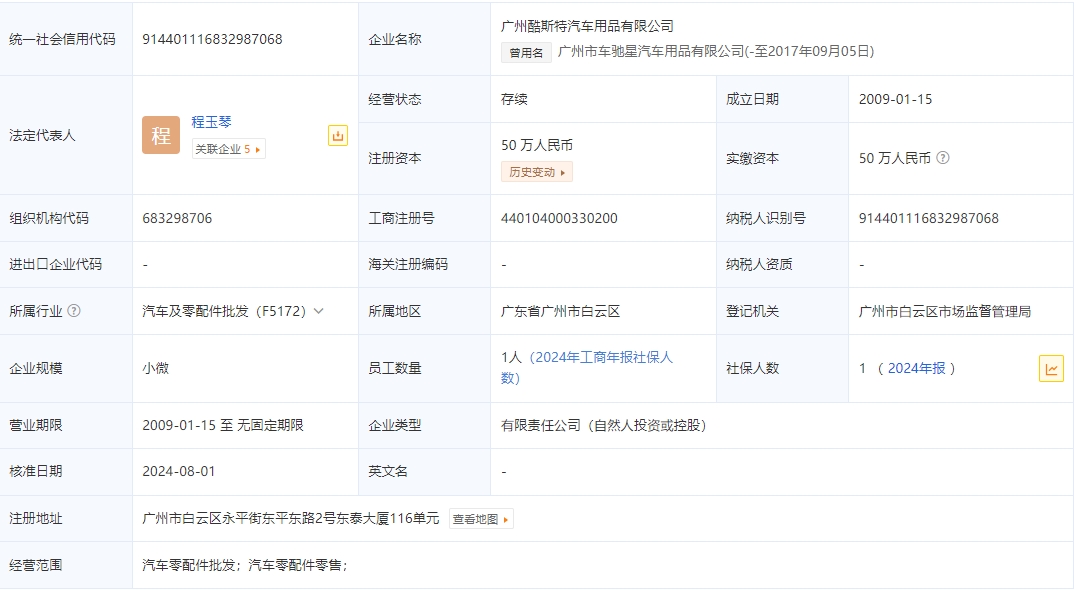Click the 员工数量 label
The width and height of the screenshot is (1074, 590).
(x=395, y=369)
